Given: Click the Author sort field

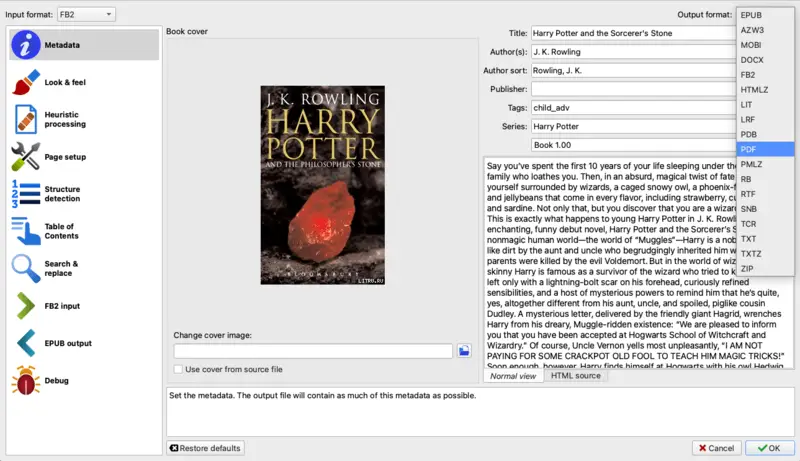Looking at the screenshot, I should [x=634, y=70].
